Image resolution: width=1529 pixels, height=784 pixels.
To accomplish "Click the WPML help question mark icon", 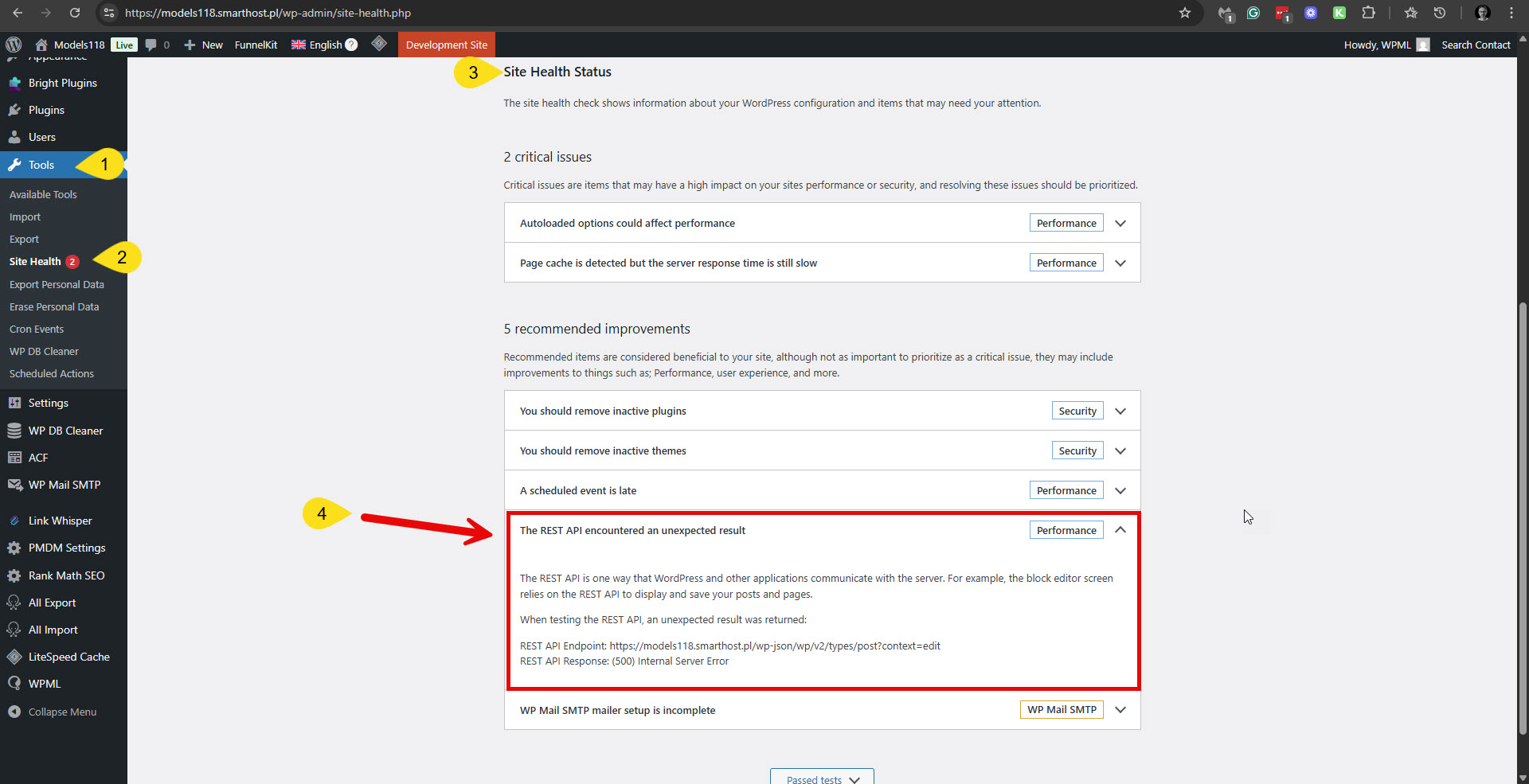I will pyautogui.click(x=351, y=45).
